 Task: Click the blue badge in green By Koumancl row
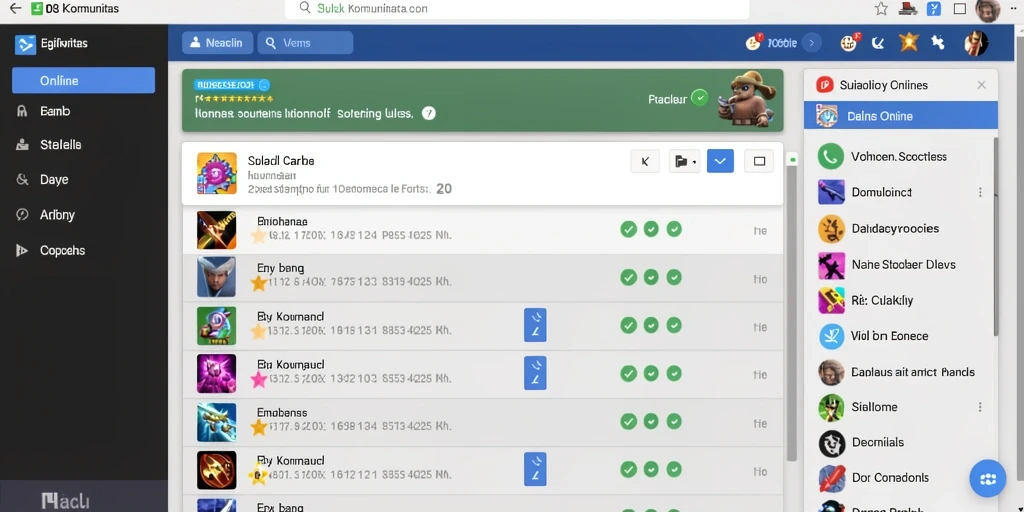pos(535,325)
